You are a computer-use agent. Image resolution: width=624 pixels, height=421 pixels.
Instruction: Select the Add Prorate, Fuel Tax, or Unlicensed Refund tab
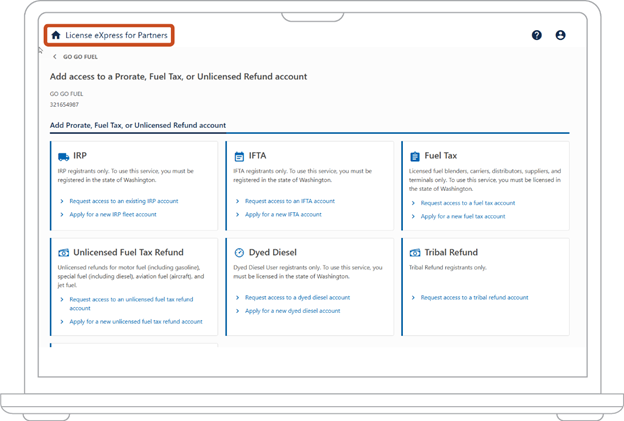point(138,125)
